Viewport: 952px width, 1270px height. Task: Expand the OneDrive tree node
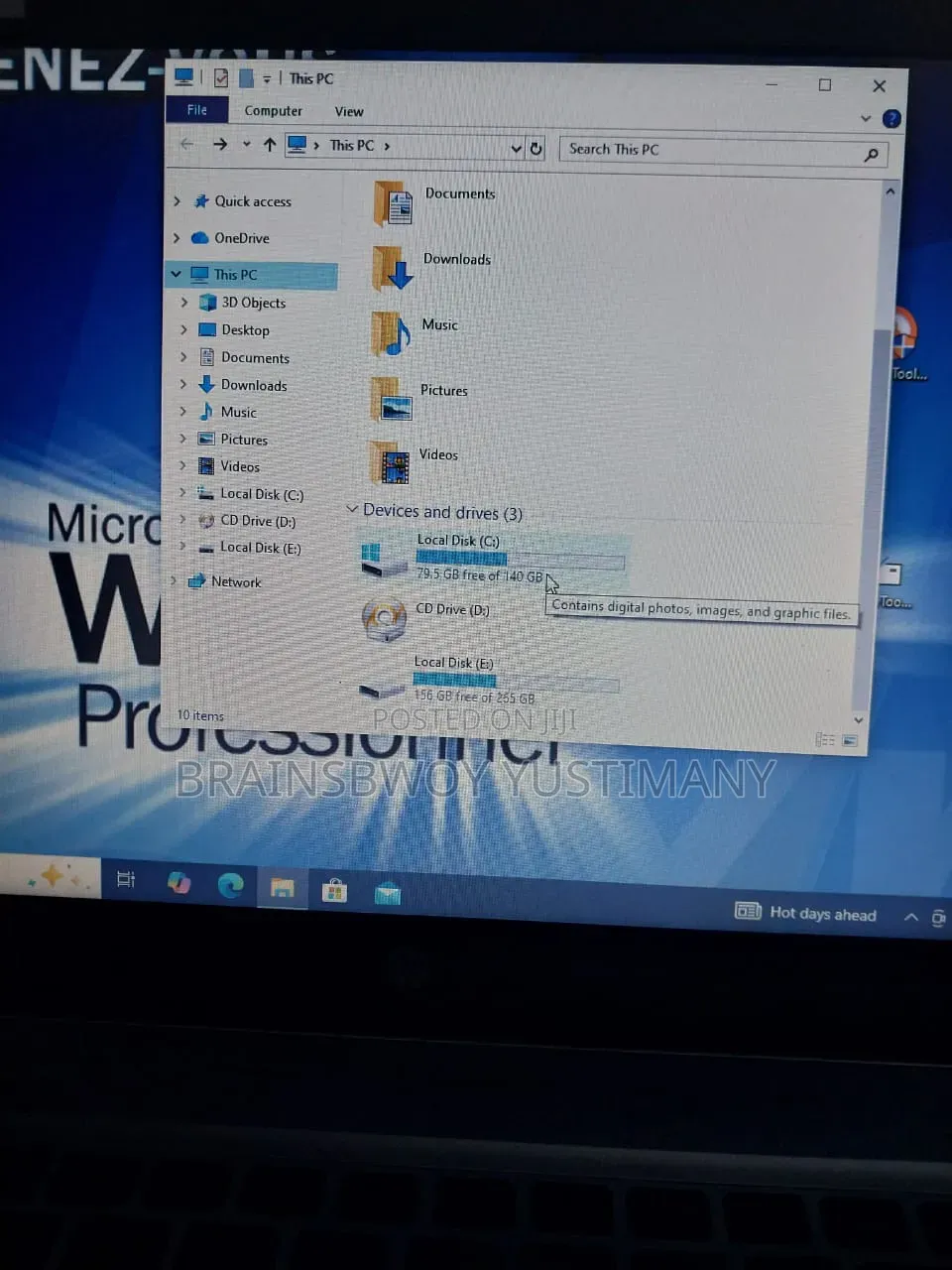tap(177, 237)
